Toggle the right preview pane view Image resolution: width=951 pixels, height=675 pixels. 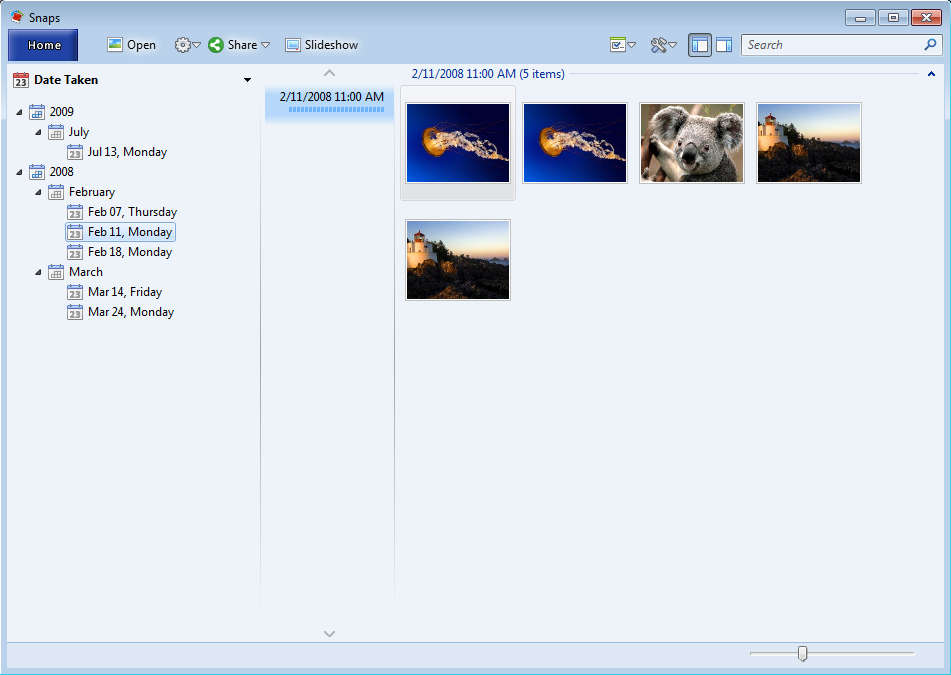click(724, 45)
